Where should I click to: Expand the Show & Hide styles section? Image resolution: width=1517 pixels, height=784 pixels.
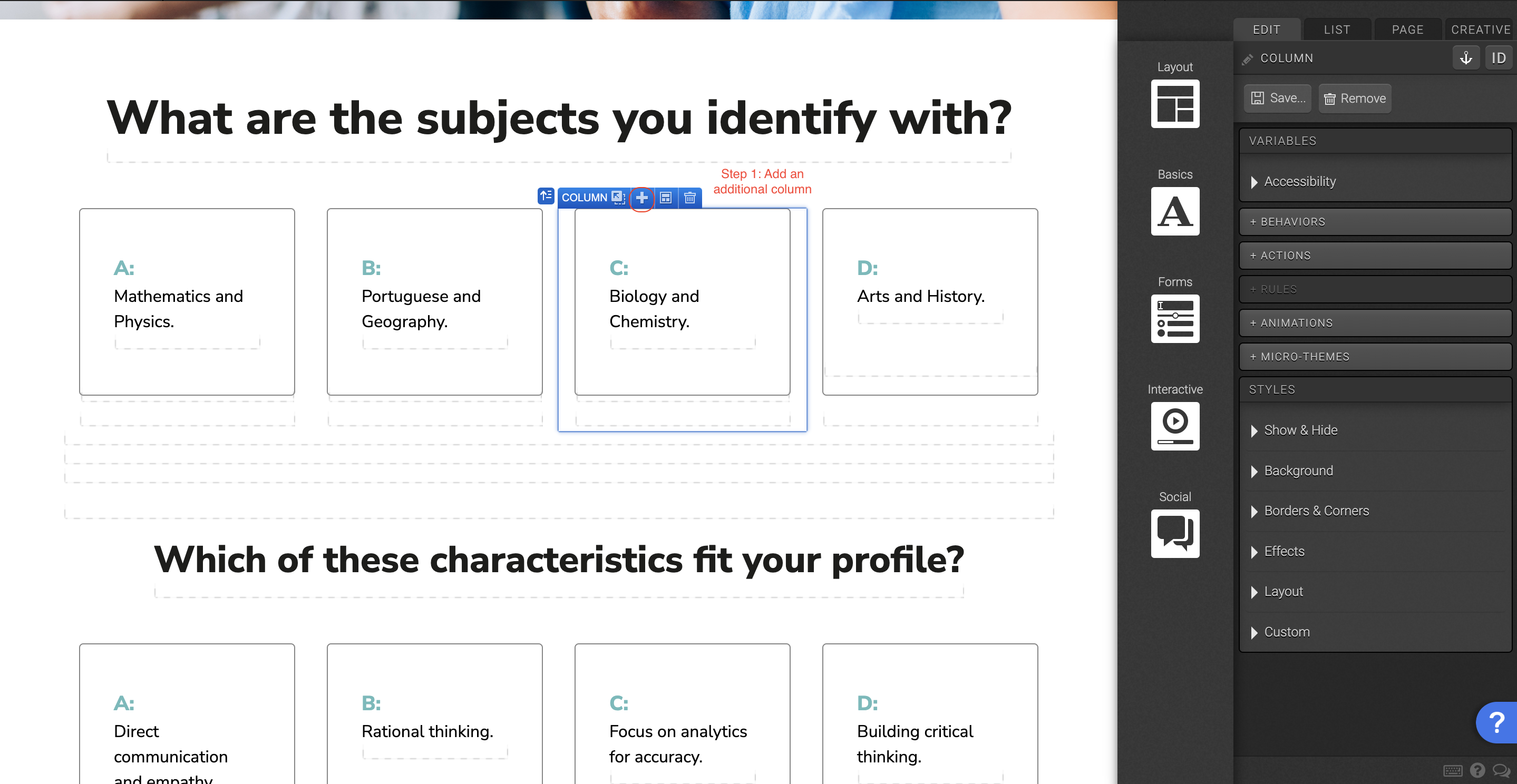tap(1300, 430)
